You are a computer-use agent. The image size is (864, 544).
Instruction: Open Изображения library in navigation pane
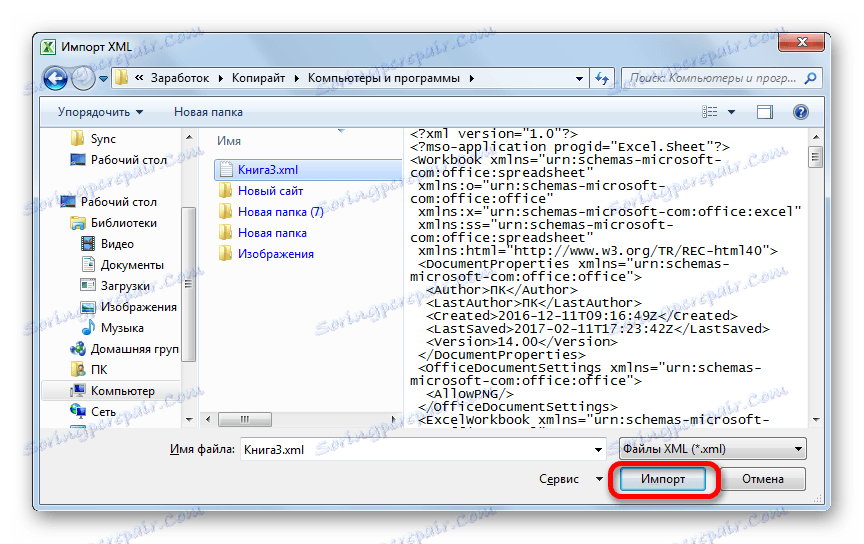(x=138, y=306)
